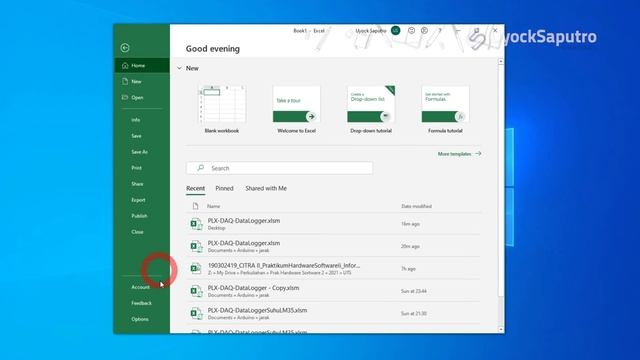Sort by the Date modified column header
The image size is (640, 360).
coord(416,206)
